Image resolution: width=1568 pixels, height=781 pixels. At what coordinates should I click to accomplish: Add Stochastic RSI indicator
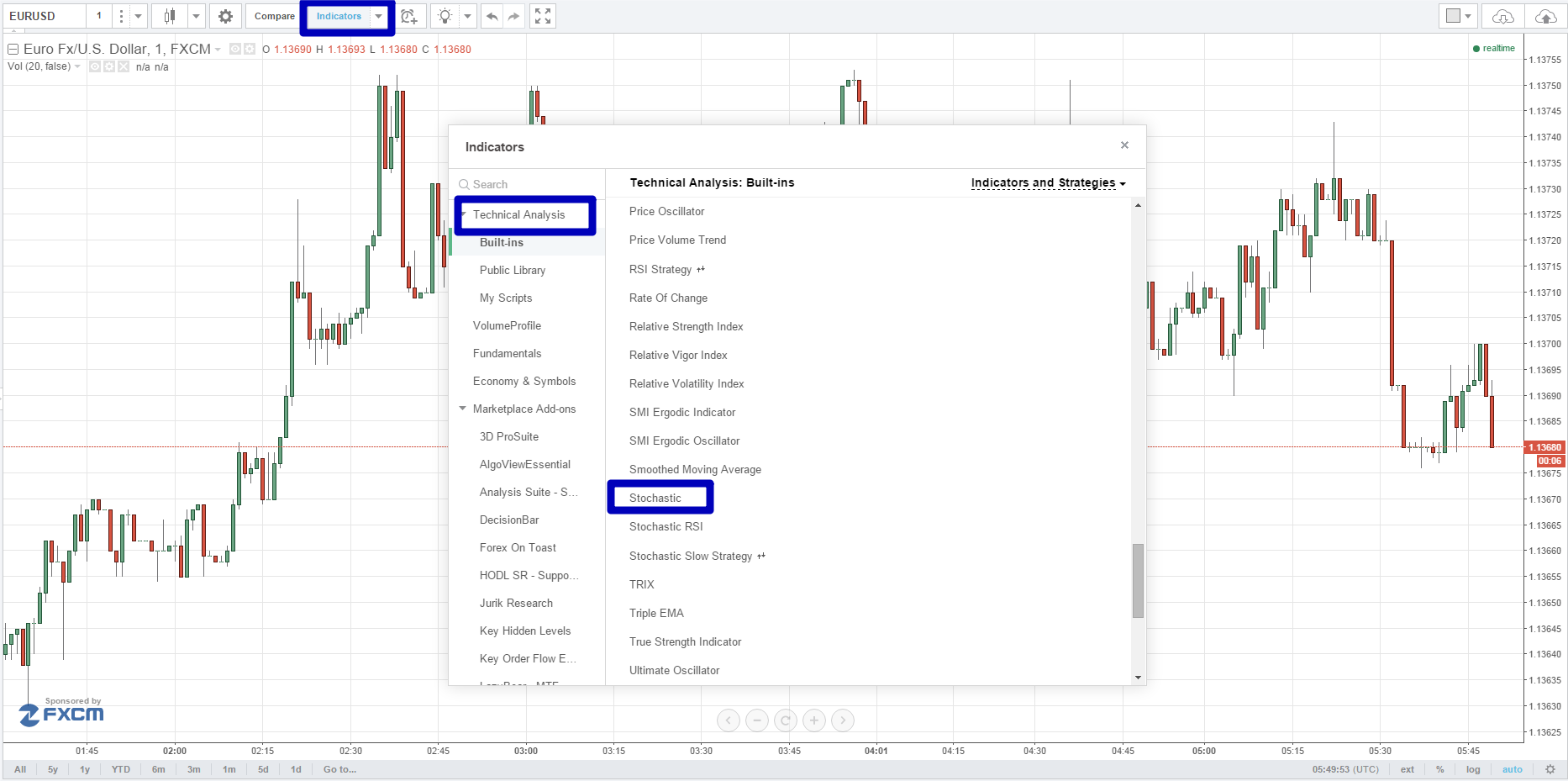pyautogui.click(x=666, y=526)
